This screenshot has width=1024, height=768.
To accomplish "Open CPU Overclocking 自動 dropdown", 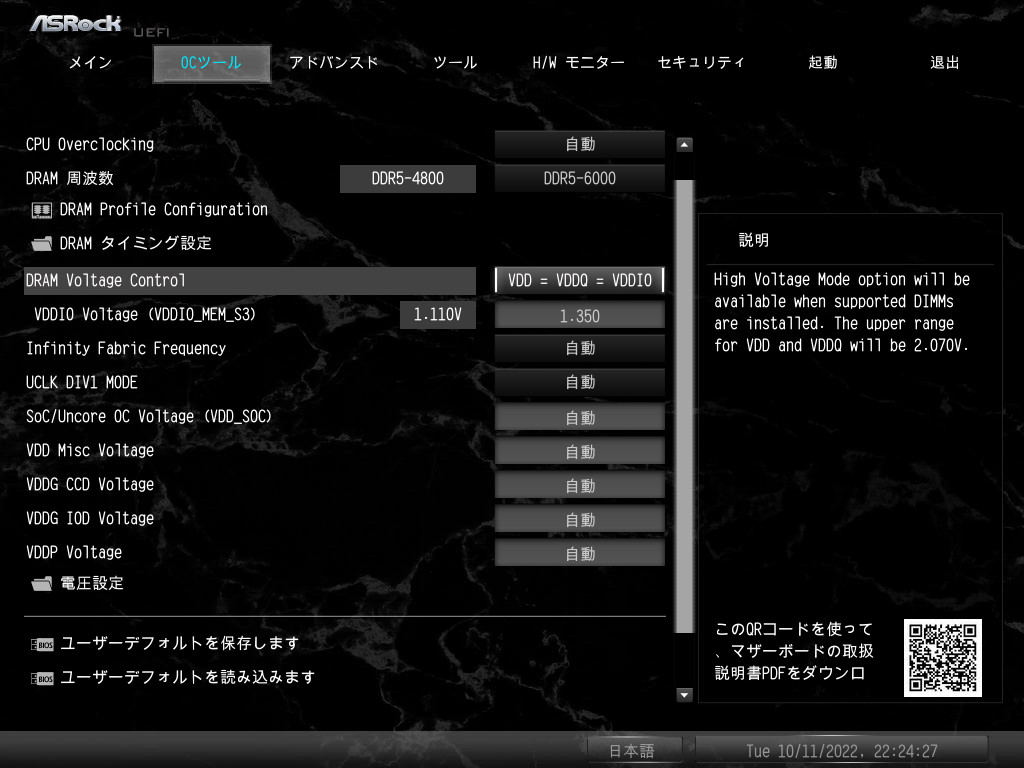I will click(x=580, y=144).
